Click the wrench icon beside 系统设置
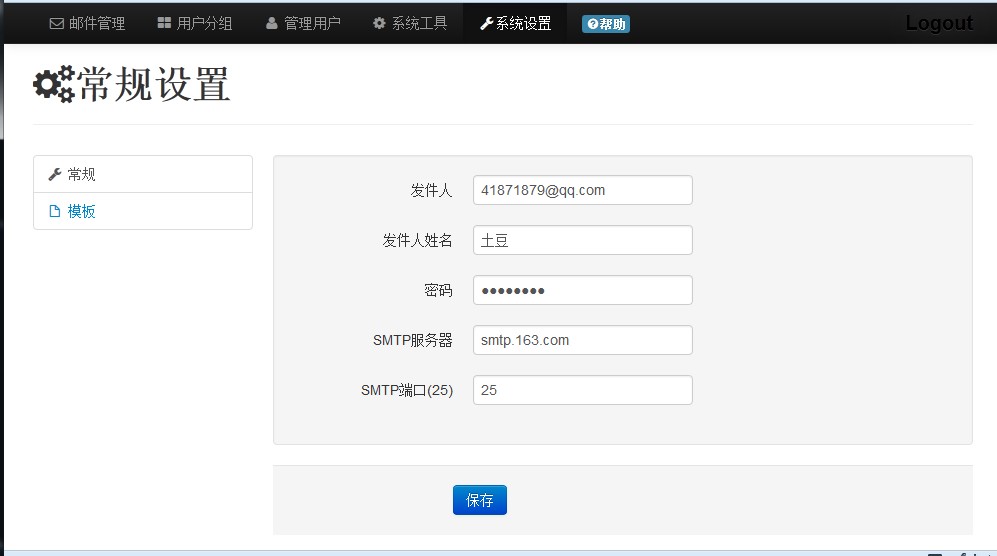The height and width of the screenshot is (556, 997). point(486,23)
